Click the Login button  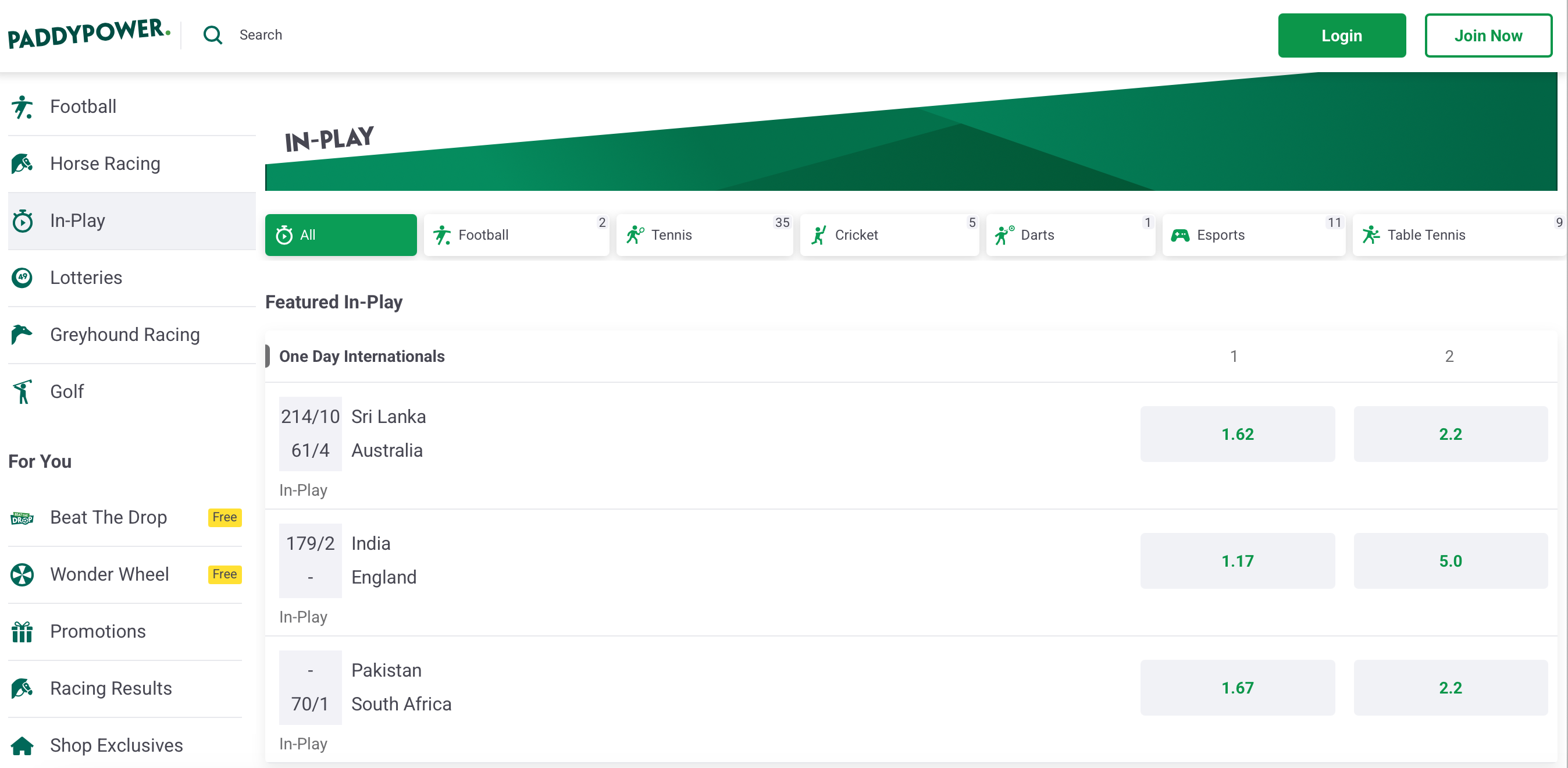1342,35
